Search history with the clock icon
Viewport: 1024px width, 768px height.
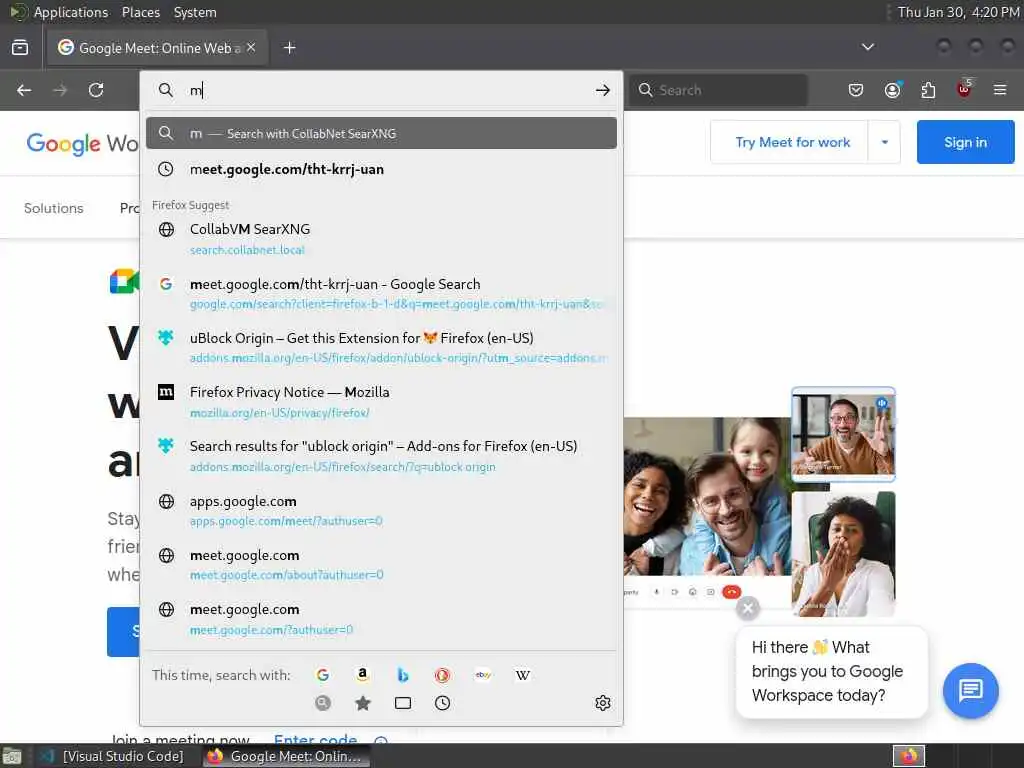tap(442, 703)
